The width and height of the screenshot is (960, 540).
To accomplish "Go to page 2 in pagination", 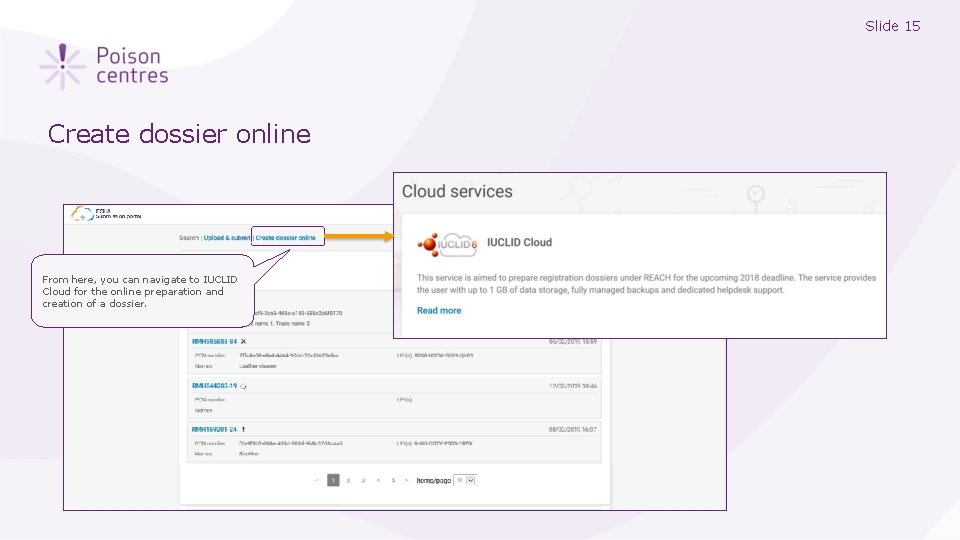I will [348, 481].
